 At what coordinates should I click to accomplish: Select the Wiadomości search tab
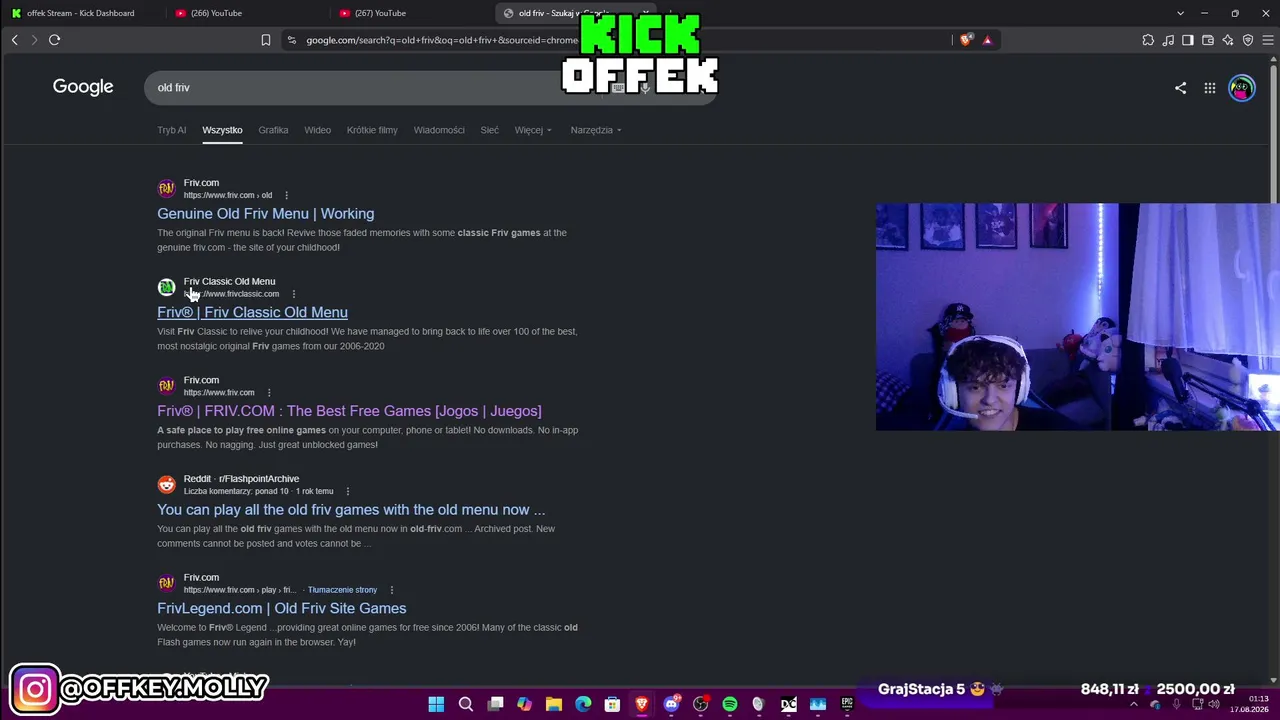coord(439,130)
